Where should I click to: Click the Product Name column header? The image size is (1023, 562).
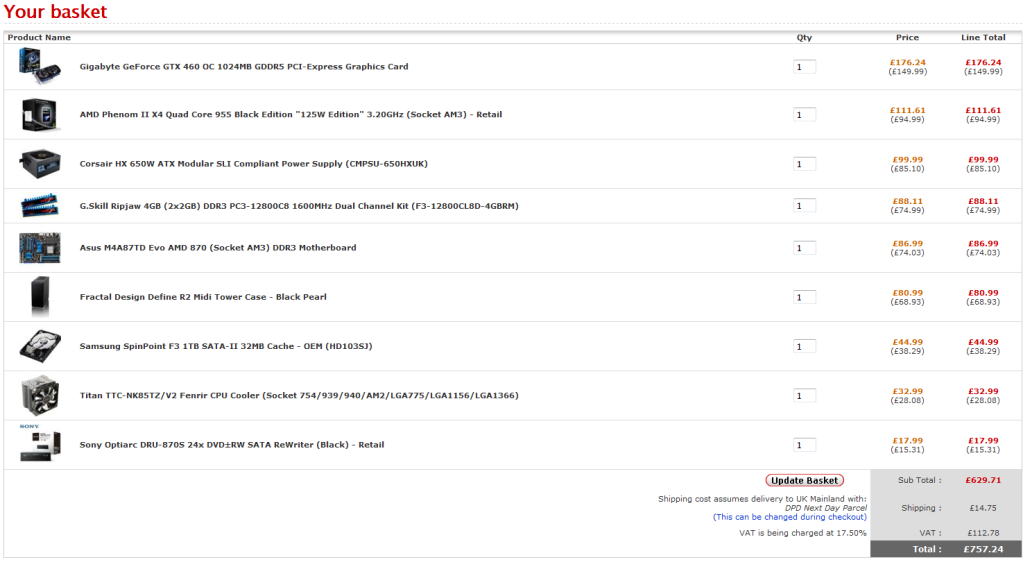tap(39, 37)
